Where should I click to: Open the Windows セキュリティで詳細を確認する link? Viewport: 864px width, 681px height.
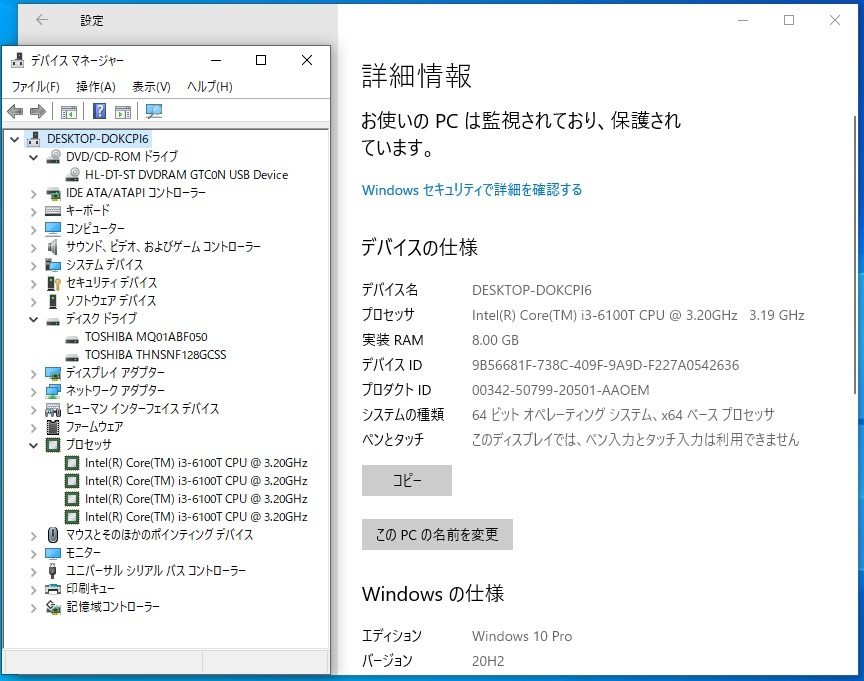(472, 190)
